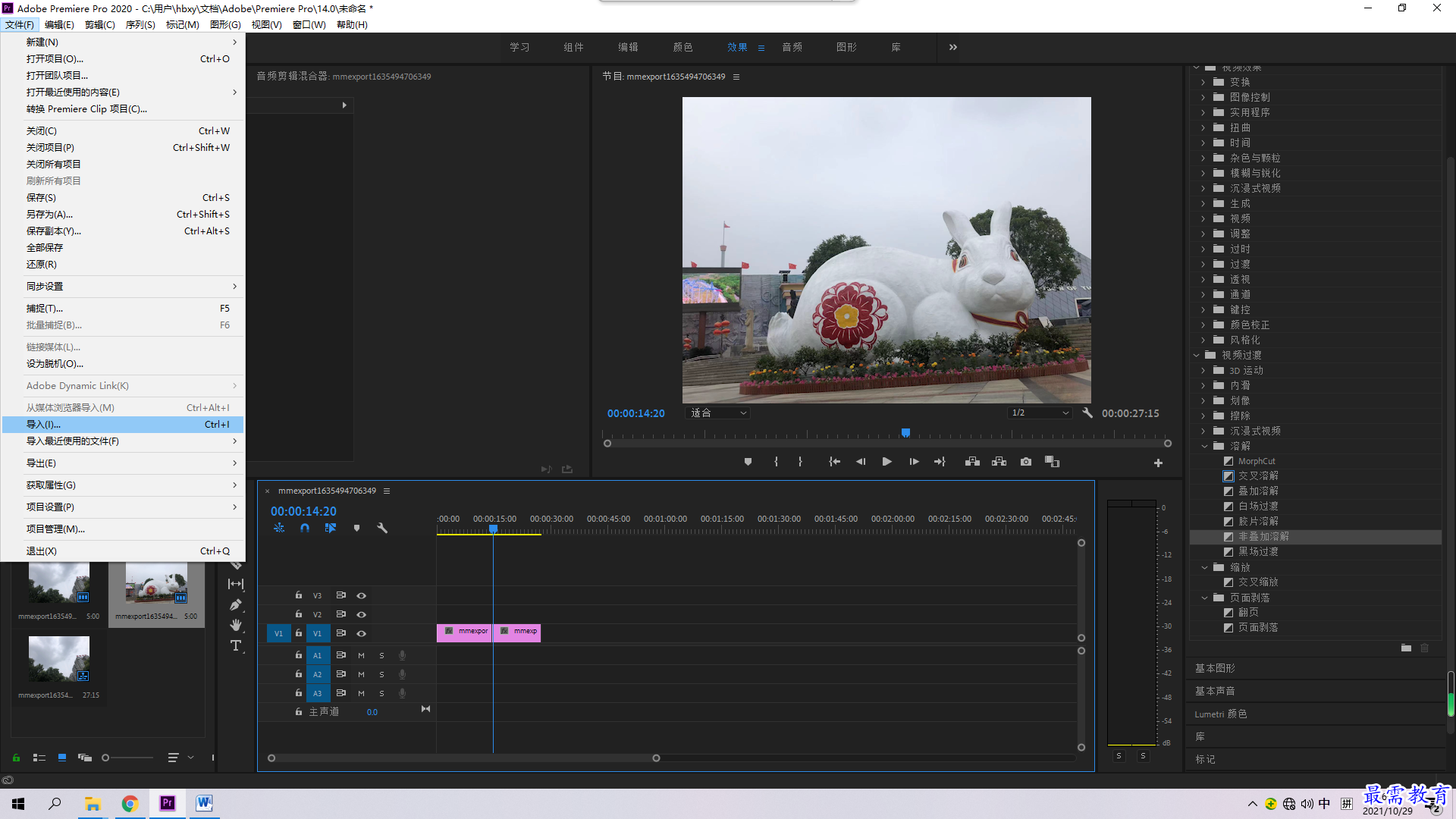Screen dimensions: 1456x819
Task: Click the second pink clip on V1
Action: coord(518,632)
